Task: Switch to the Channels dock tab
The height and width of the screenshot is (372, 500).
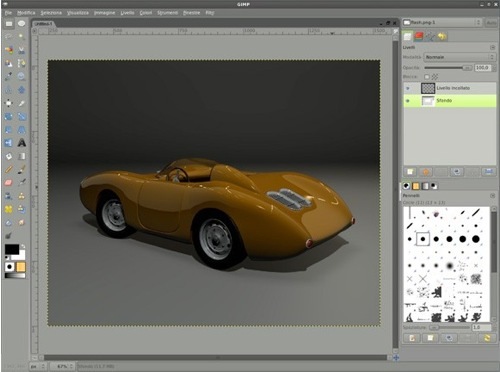Action: (x=419, y=36)
